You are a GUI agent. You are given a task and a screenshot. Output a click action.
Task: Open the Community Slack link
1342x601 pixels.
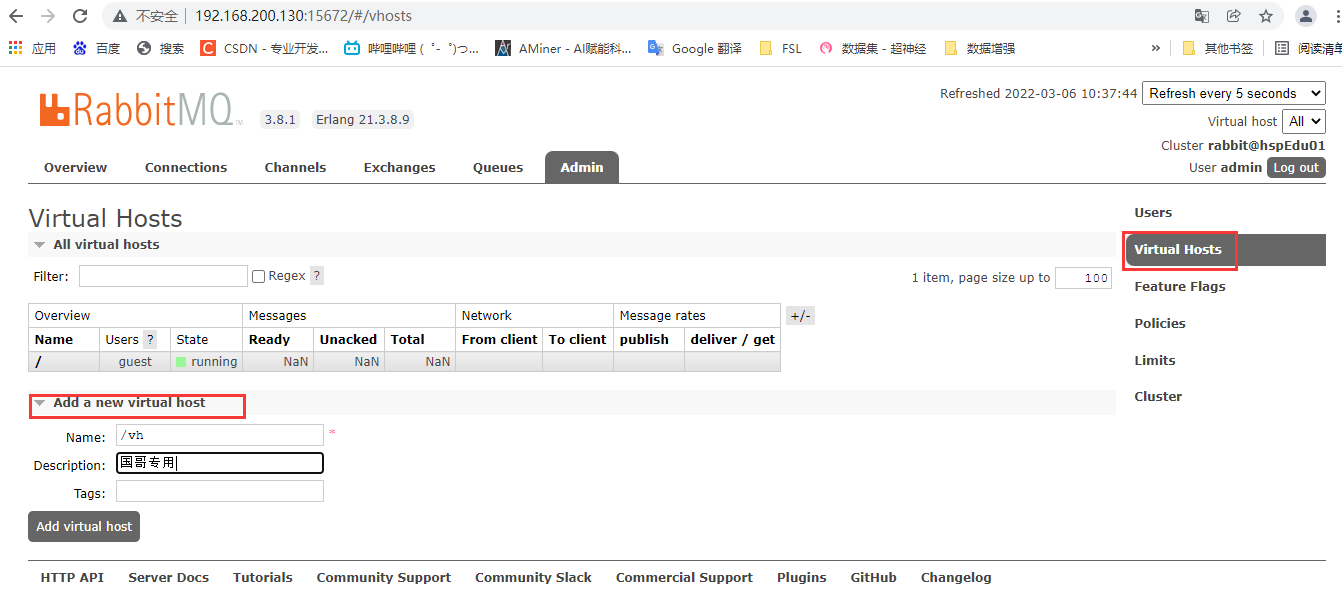pyautogui.click(x=533, y=577)
